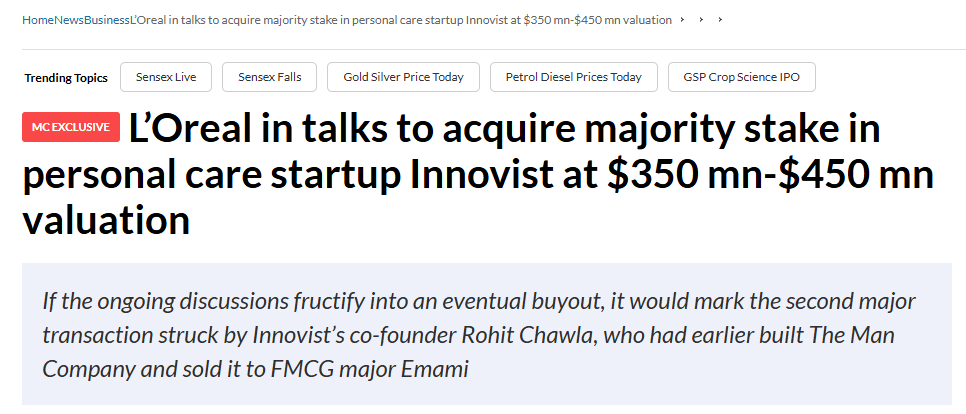The image size is (966, 414).
Task: Click the bold article headline
Action: point(478,175)
